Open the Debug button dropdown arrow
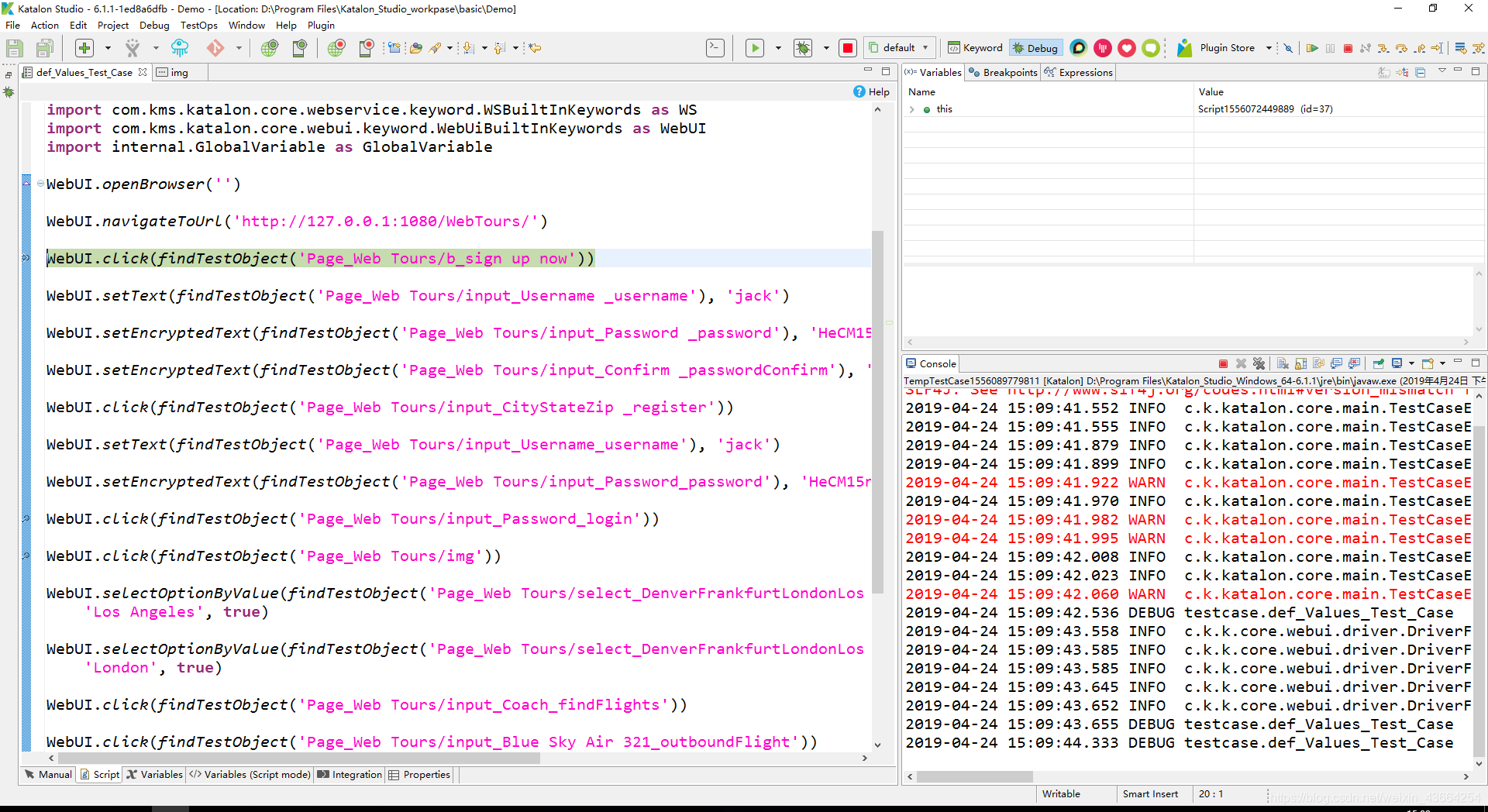This screenshot has height=812, width=1488. pyautogui.click(x=826, y=48)
